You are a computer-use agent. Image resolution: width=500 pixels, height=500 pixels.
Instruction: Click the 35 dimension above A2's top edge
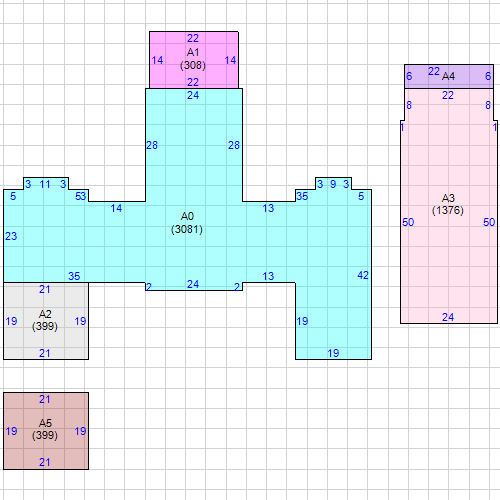coord(74,276)
